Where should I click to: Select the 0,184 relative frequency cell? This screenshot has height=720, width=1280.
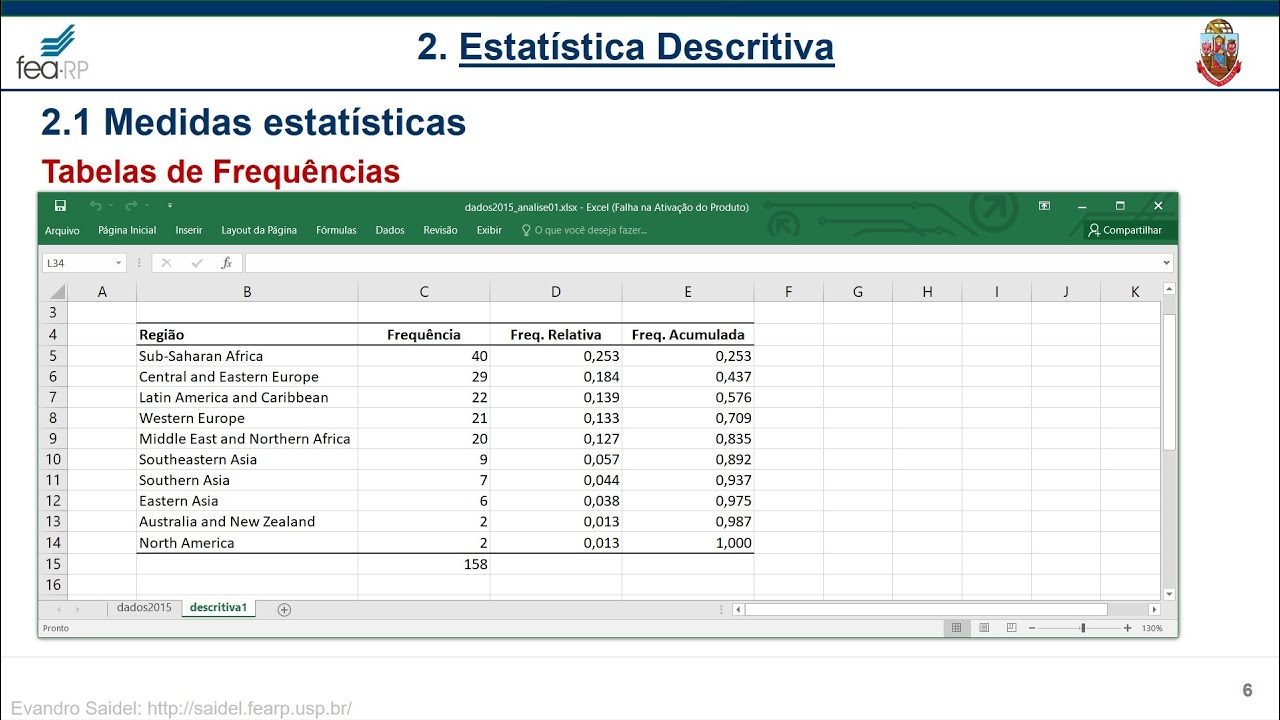(556, 377)
